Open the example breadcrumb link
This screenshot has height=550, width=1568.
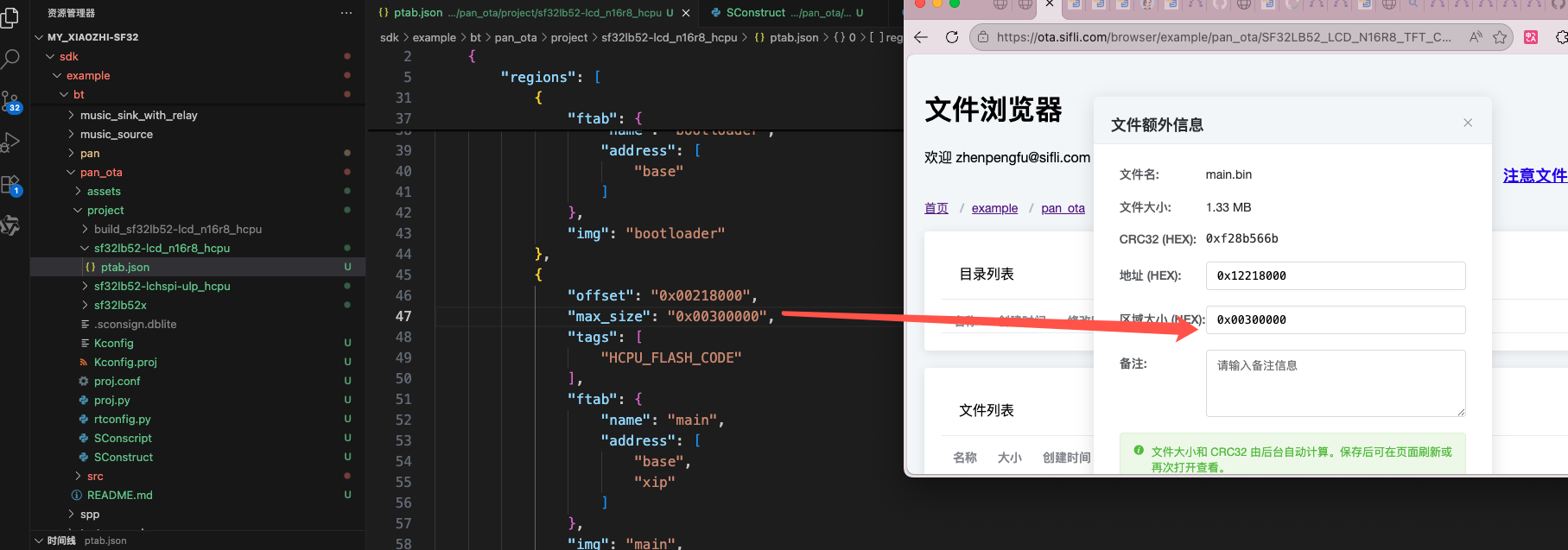click(994, 208)
